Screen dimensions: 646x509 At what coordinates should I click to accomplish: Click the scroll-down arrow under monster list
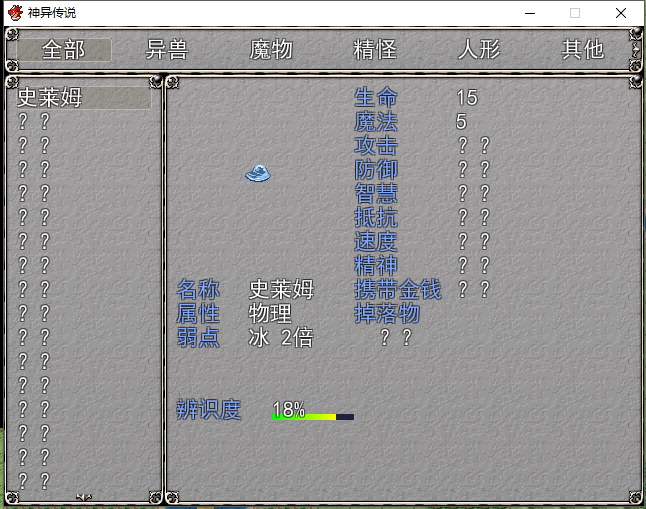tap(84, 497)
